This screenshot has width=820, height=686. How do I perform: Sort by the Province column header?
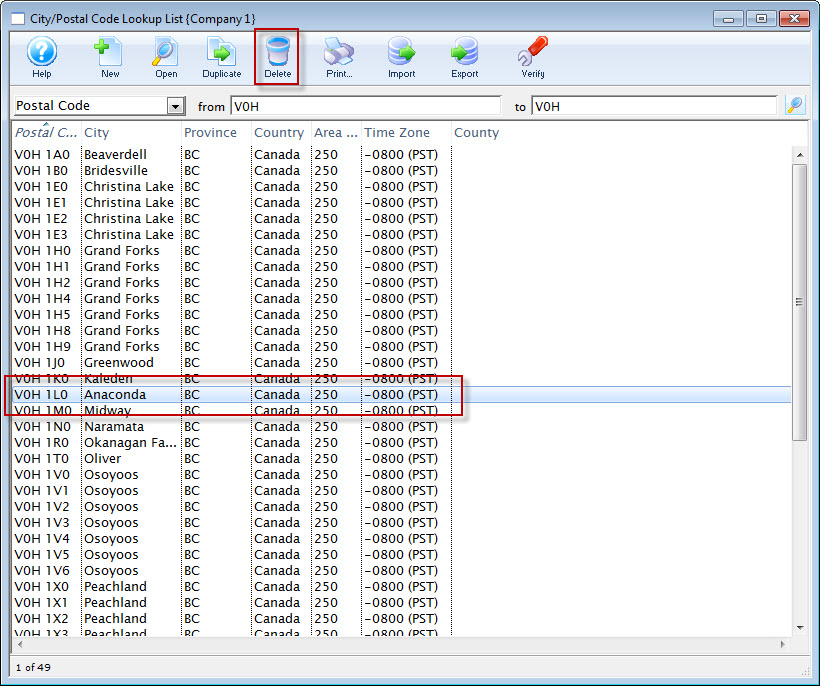[216, 132]
